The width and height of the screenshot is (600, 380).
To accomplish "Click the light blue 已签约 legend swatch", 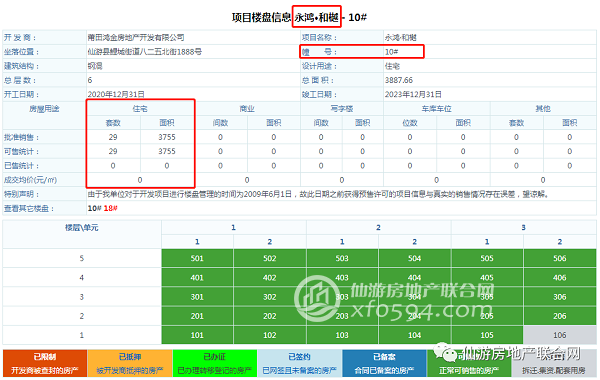I will coord(300,363).
